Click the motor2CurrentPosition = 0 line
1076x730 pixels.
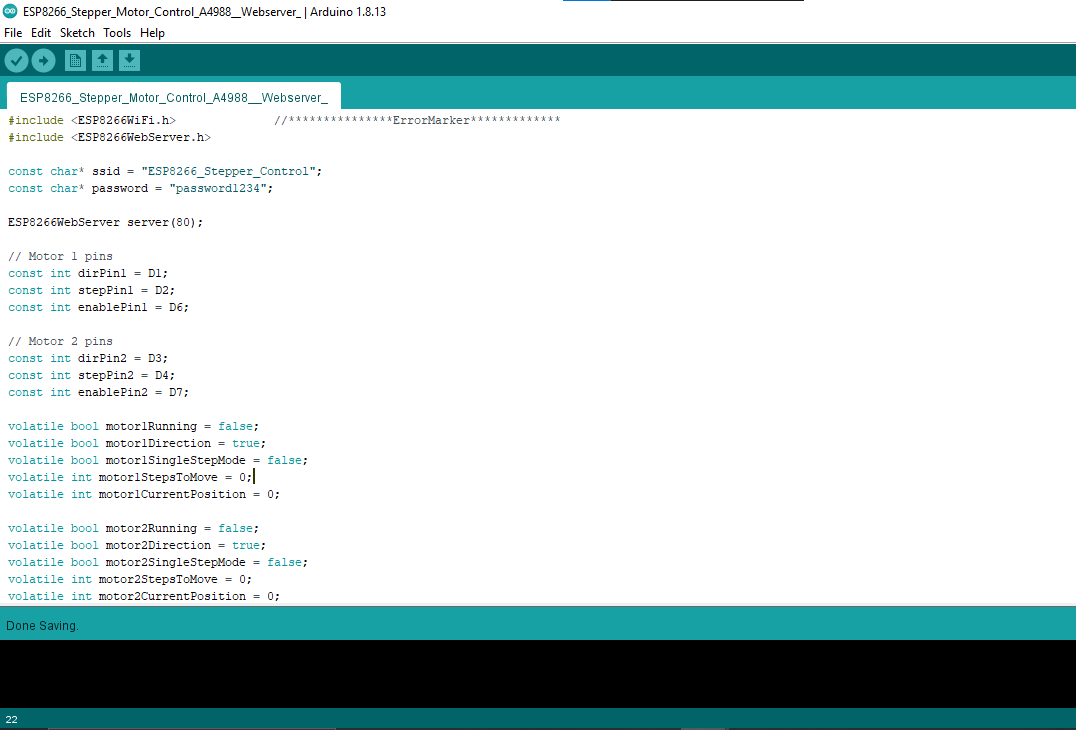click(144, 596)
